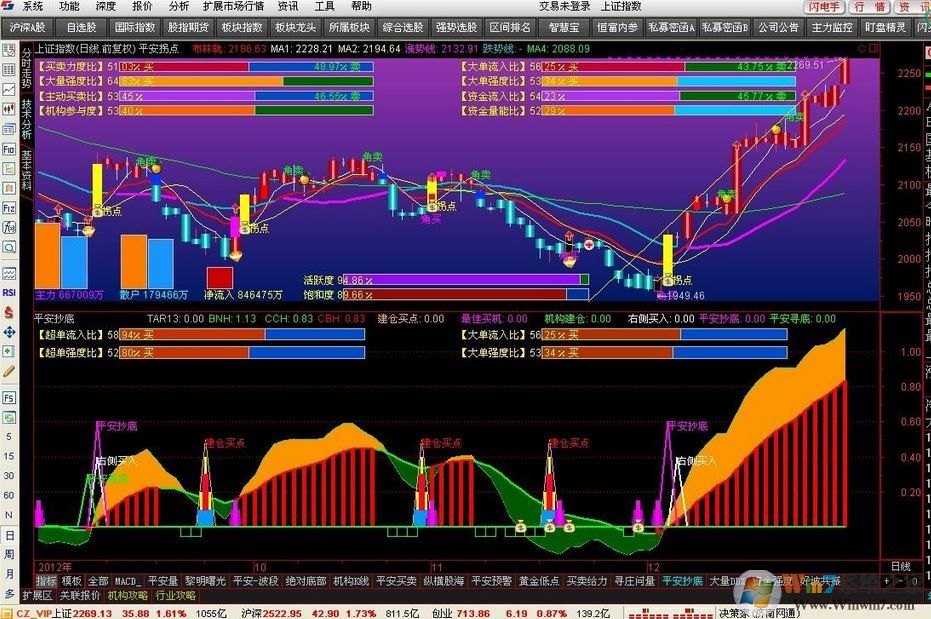Open 智慧宝 toolbar button

click(x=563, y=27)
